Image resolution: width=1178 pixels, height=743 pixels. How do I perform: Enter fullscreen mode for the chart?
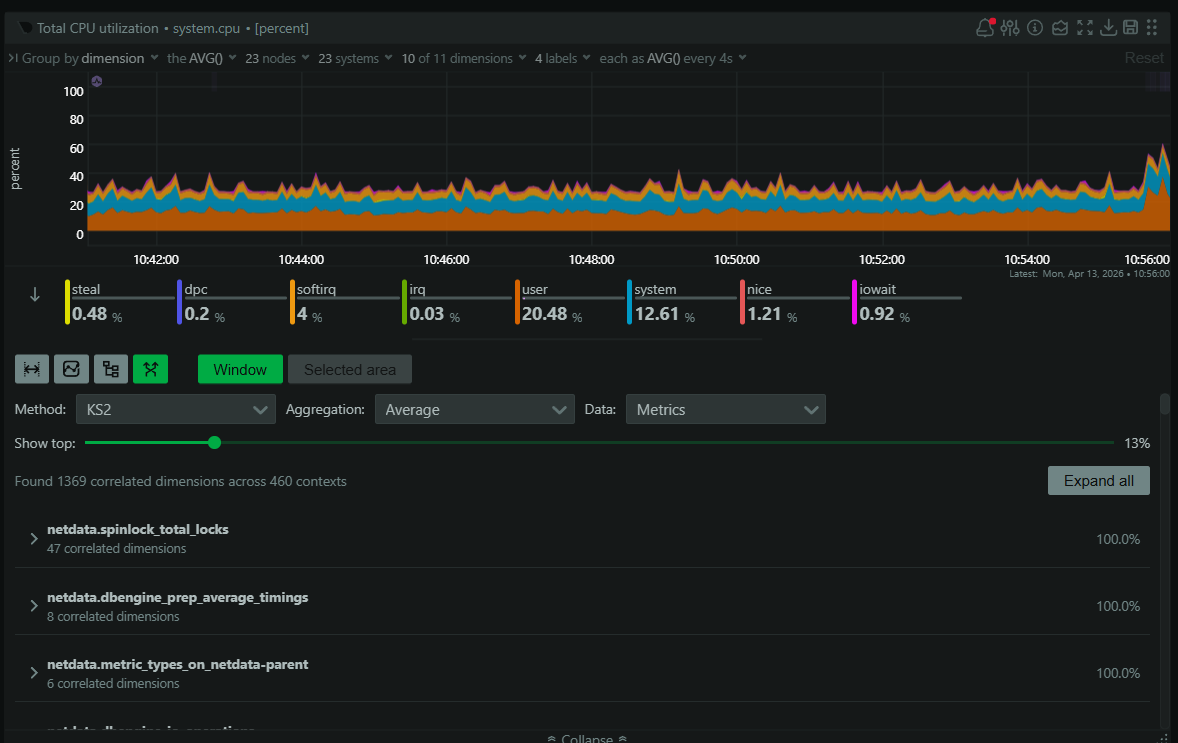(x=1085, y=28)
